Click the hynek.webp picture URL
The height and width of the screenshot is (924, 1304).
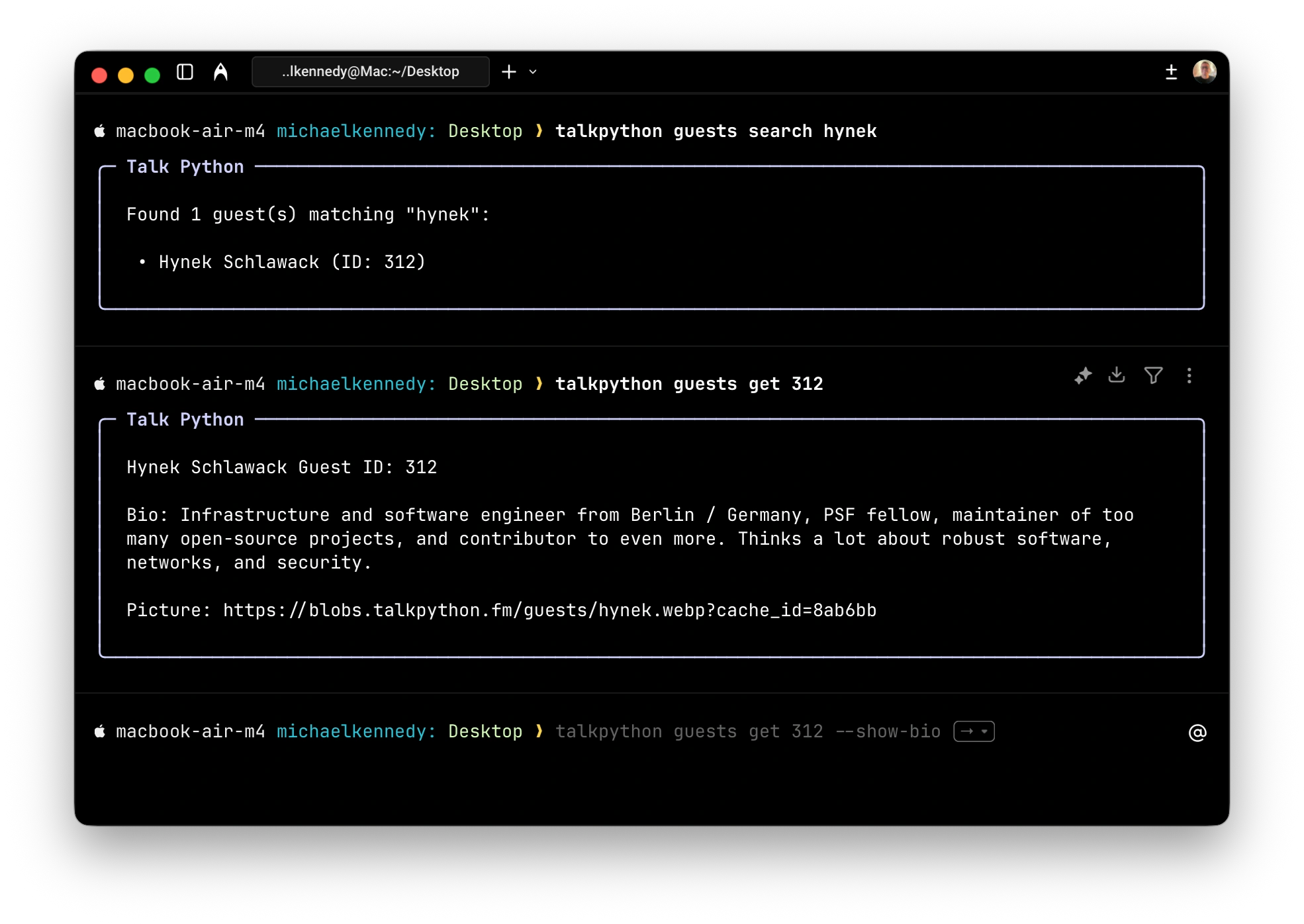point(549,610)
